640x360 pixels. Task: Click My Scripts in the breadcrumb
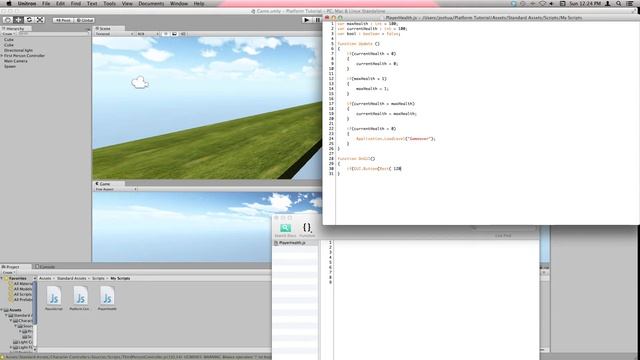(120, 278)
